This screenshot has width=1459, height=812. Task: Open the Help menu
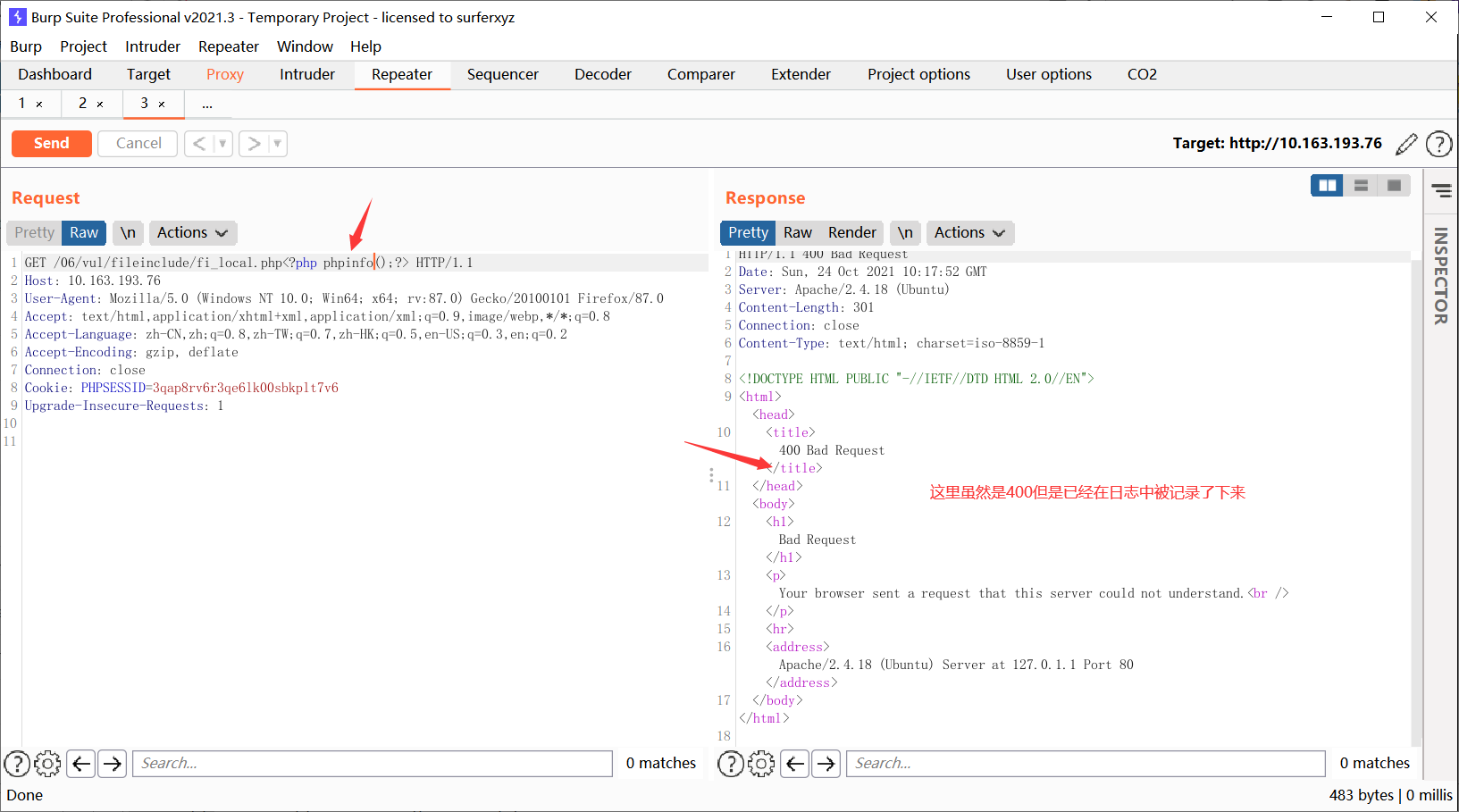[365, 46]
